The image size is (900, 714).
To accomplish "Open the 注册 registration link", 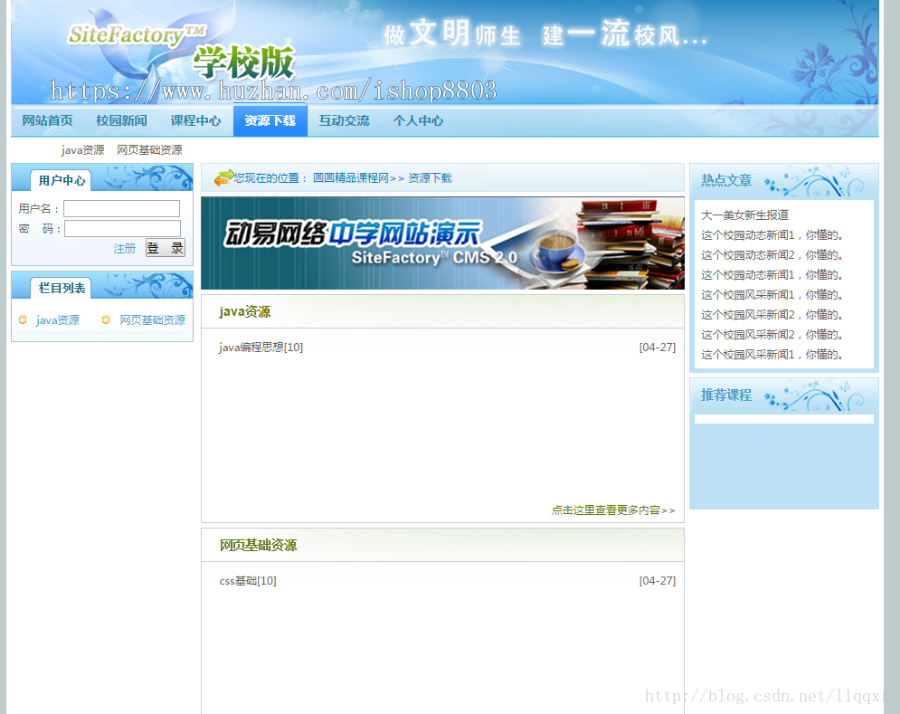I will (x=124, y=248).
